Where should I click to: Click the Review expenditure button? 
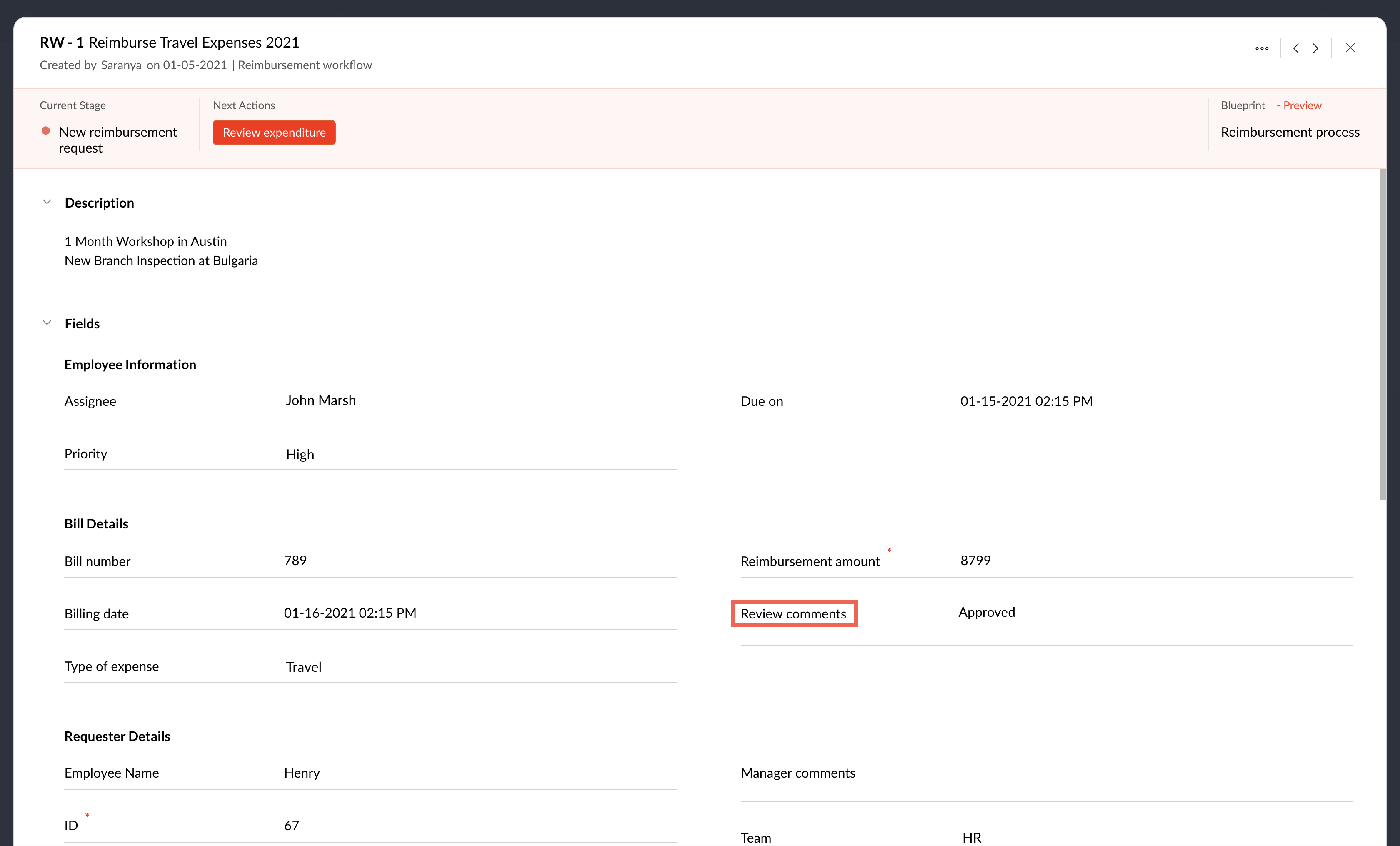(274, 133)
